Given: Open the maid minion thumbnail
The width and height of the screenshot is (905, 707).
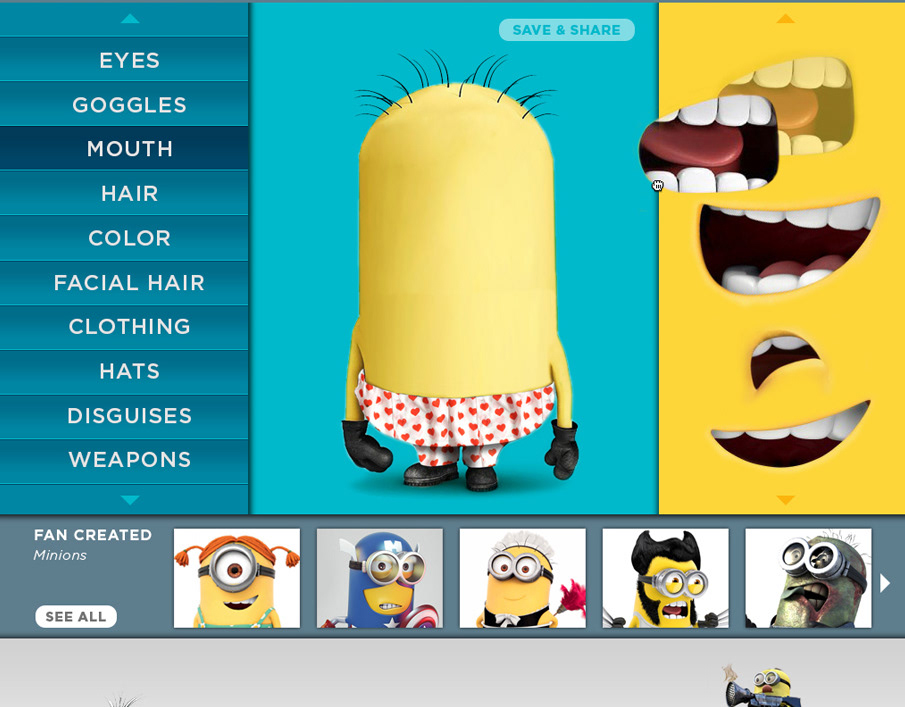Looking at the screenshot, I should [x=522, y=578].
